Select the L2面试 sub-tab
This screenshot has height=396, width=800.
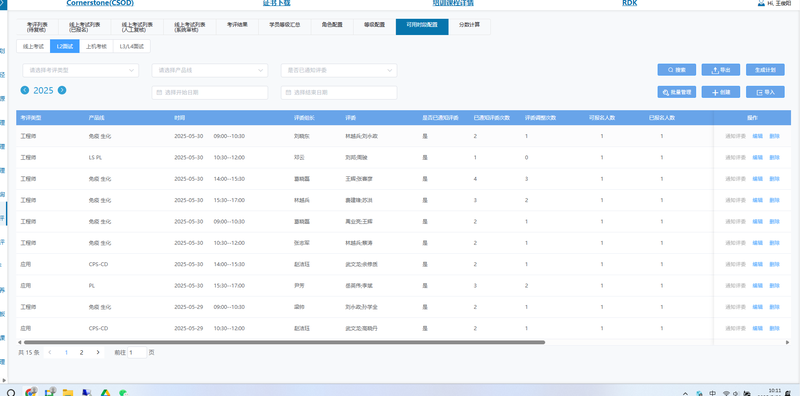pyautogui.click(x=65, y=46)
